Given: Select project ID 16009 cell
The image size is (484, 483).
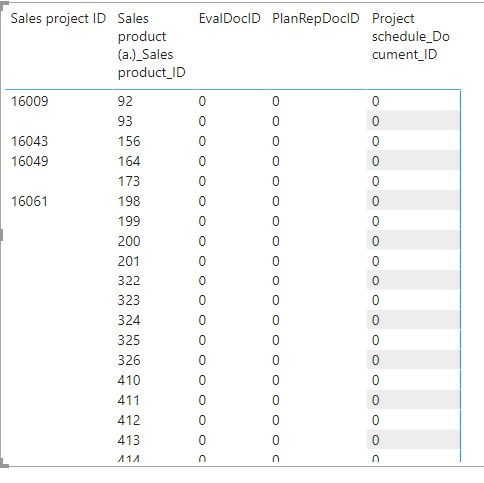Looking at the screenshot, I should [30, 101].
